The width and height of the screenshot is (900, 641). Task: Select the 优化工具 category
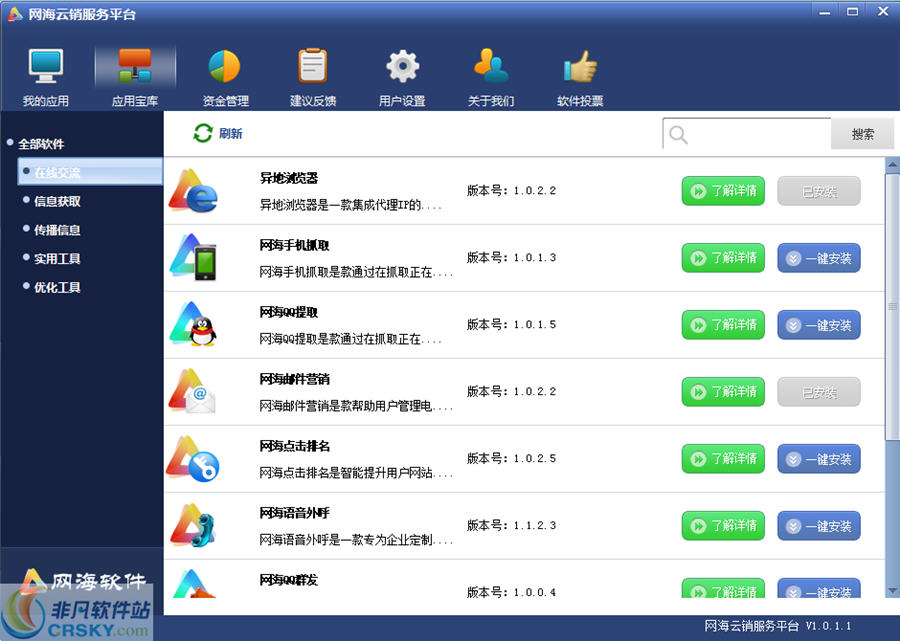(57, 287)
